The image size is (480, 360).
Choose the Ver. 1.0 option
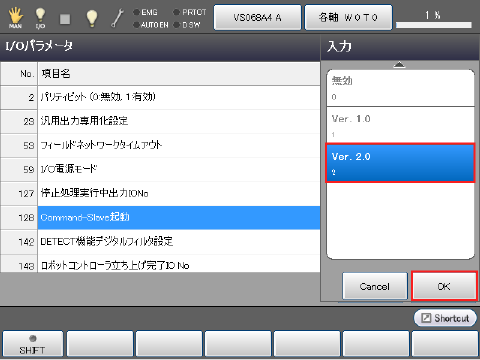400,125
